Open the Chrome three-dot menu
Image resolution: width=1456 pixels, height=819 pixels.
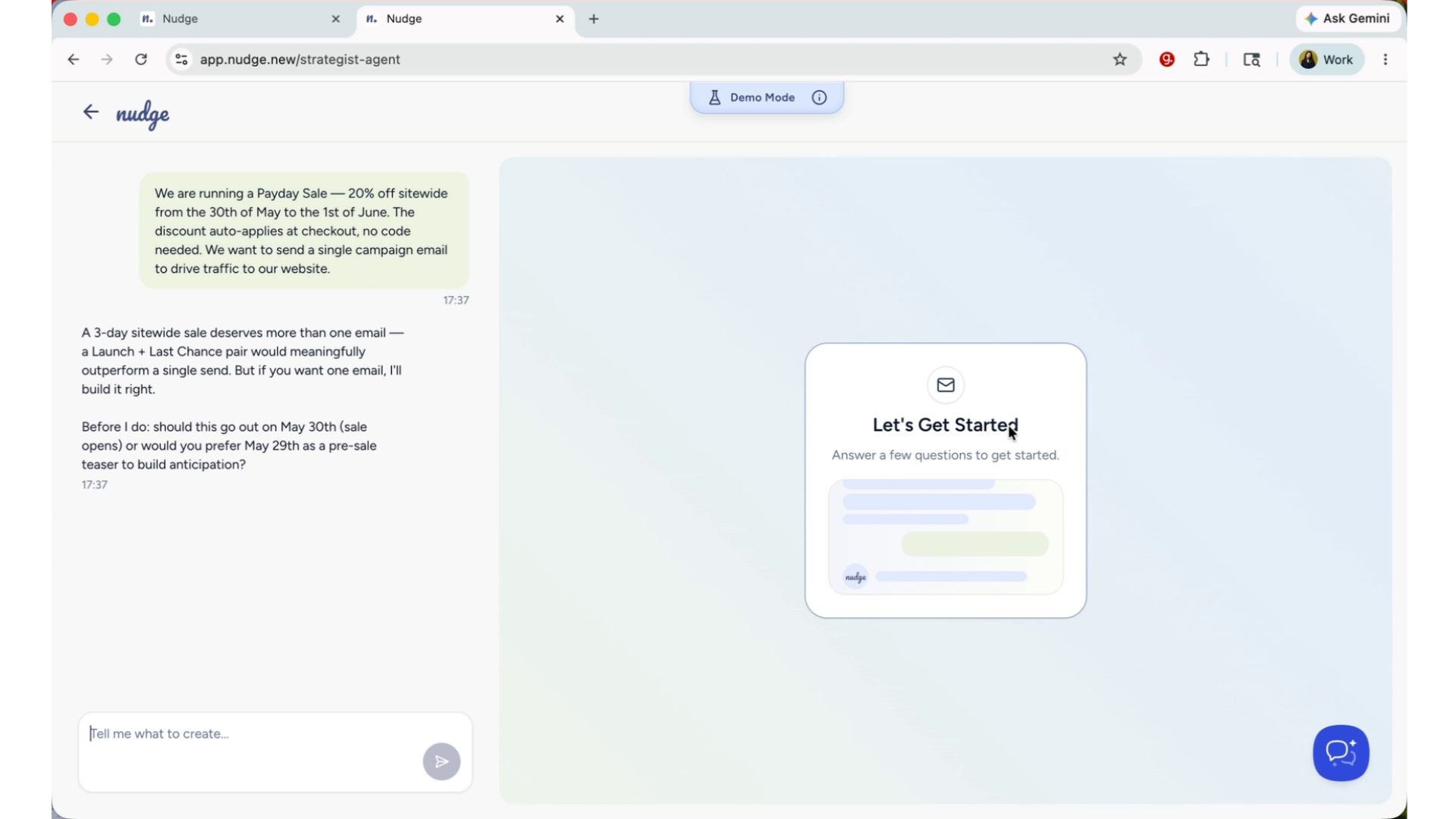pyautogui.click(x=1385, y=59)
